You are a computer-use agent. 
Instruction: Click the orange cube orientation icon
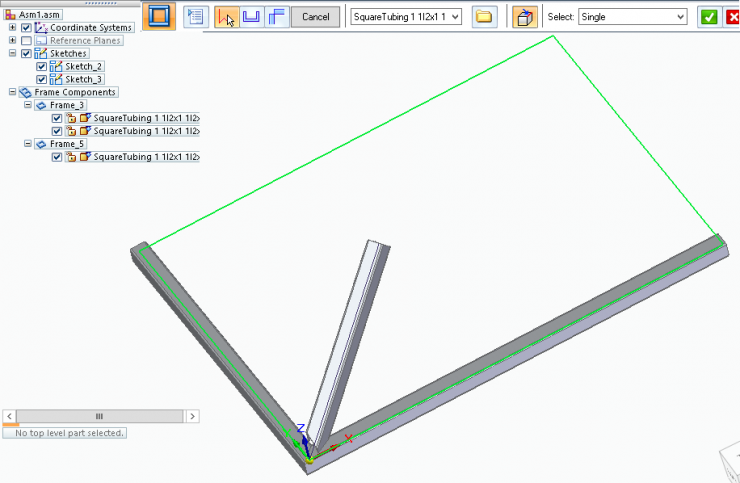pos(524,17)
